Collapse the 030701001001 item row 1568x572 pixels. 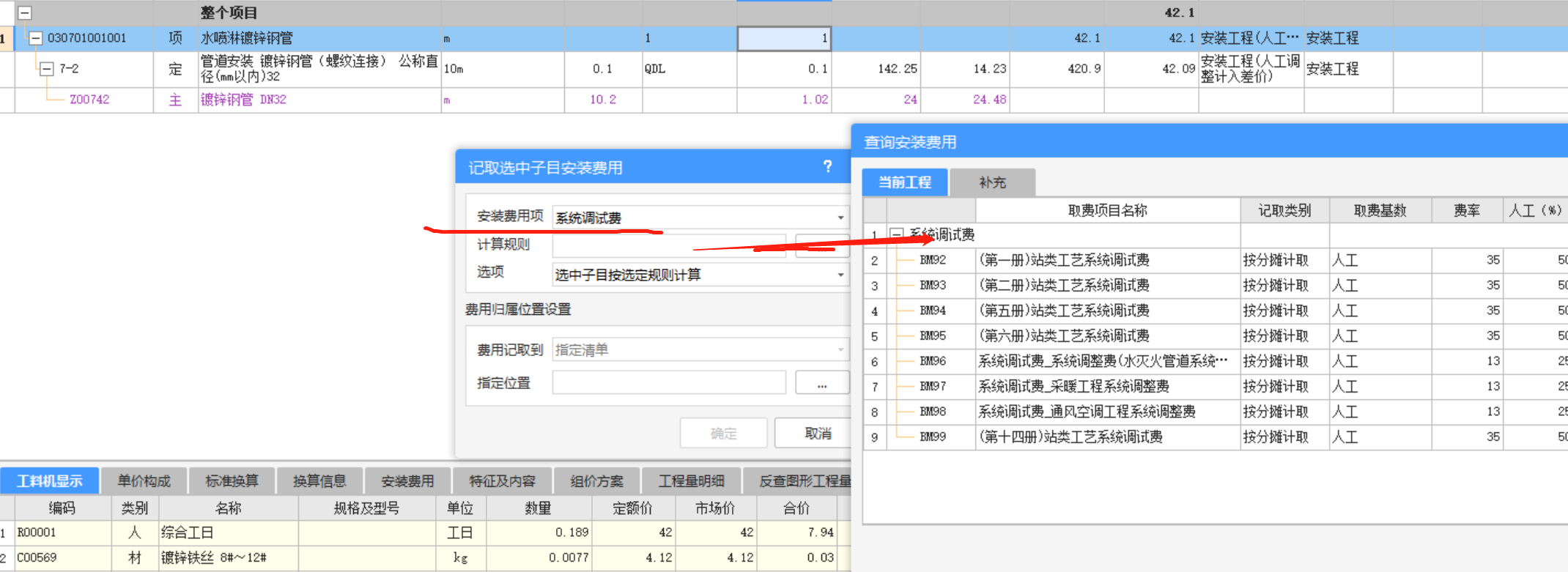tap(35, 38)
